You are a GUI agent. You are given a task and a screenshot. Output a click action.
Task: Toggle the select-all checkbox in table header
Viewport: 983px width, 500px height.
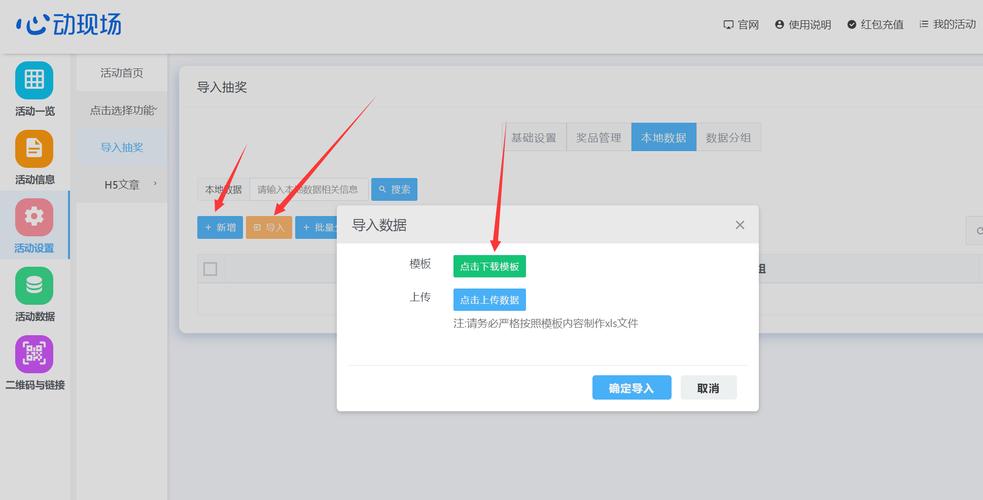210,268
